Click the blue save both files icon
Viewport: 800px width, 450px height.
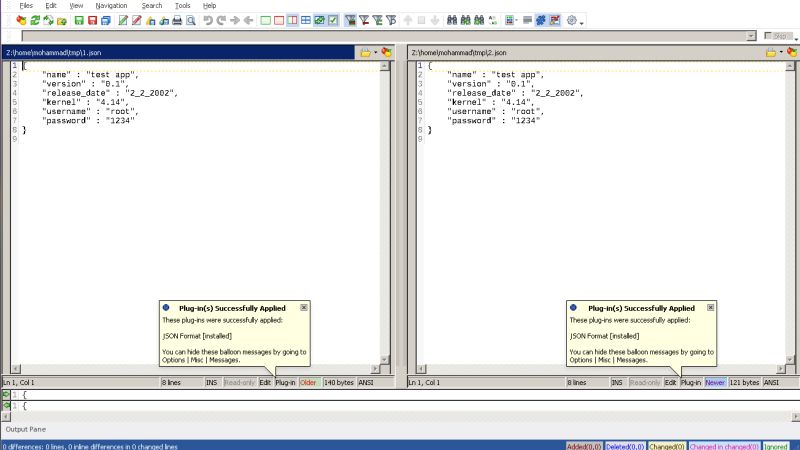click(x=106, y=20)
